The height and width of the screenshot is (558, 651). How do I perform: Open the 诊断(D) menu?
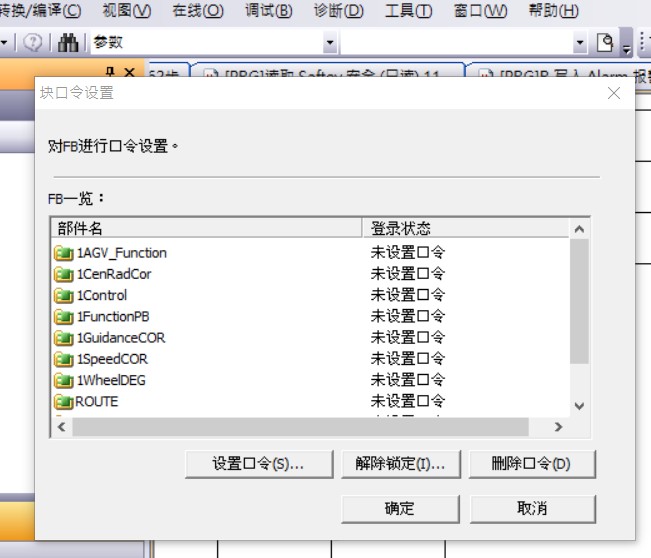coord(338,11)
